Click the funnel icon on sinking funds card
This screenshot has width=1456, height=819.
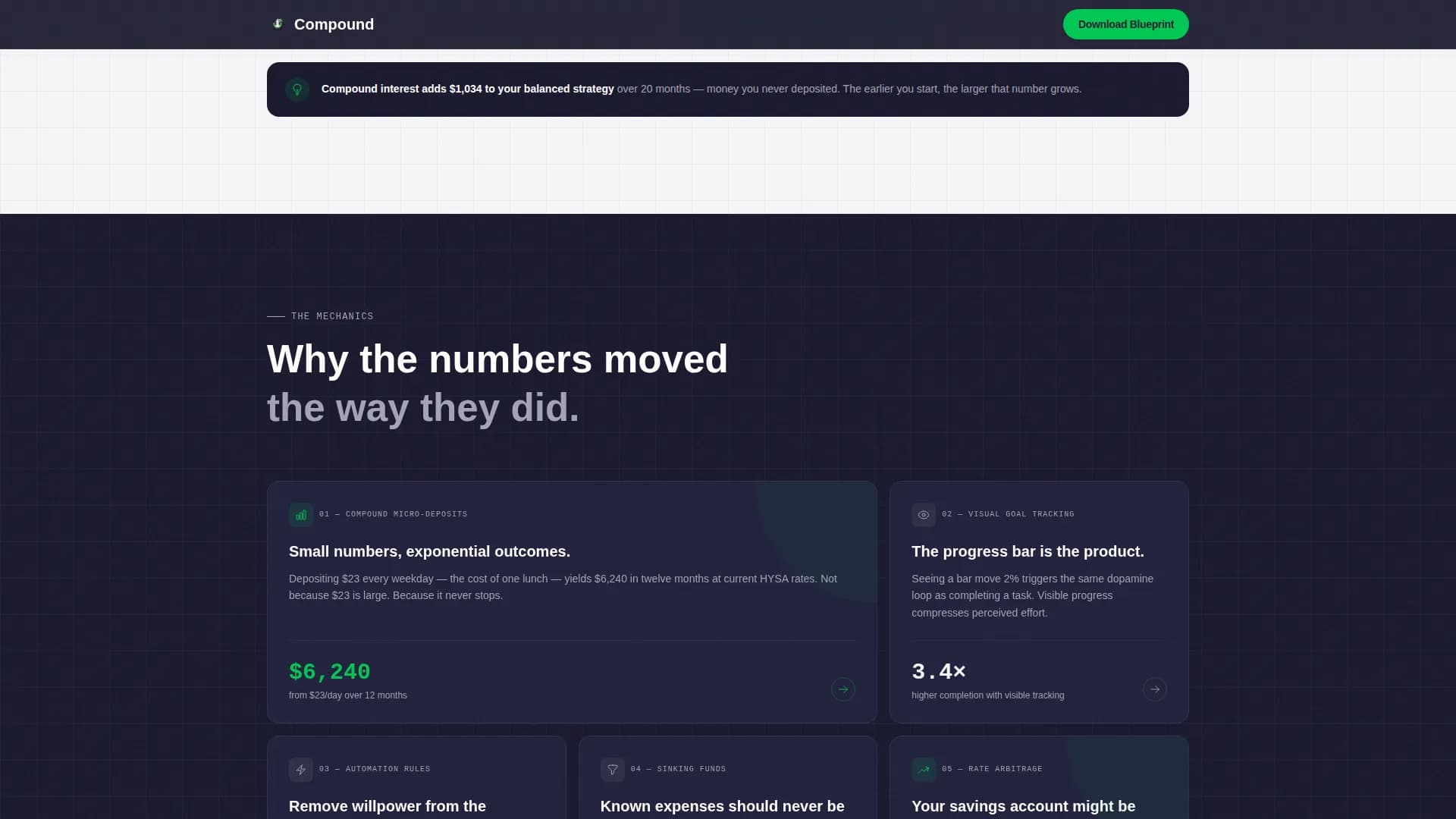tap(612, 769)
